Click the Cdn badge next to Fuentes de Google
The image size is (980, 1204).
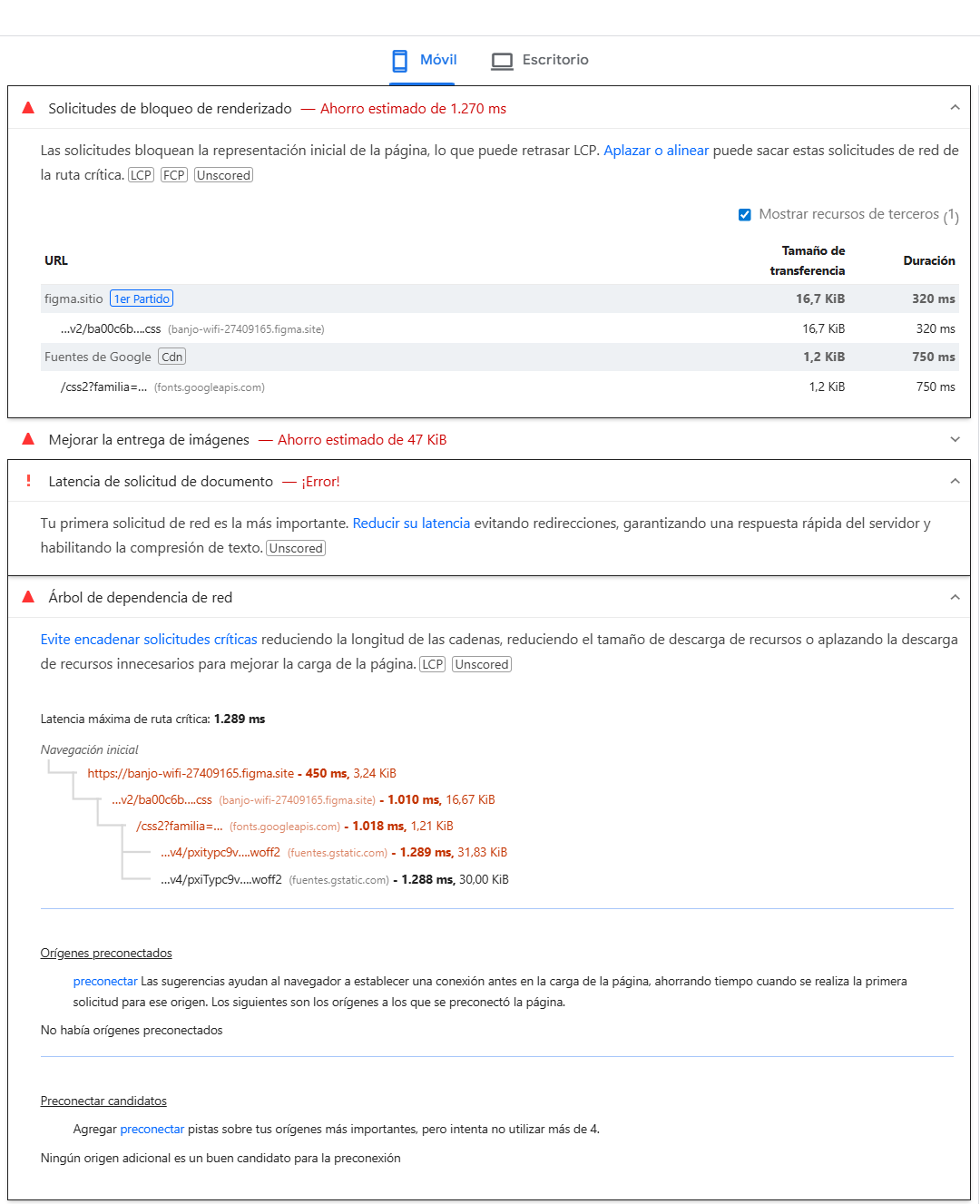pyautogui.click(x=171, y=357)
